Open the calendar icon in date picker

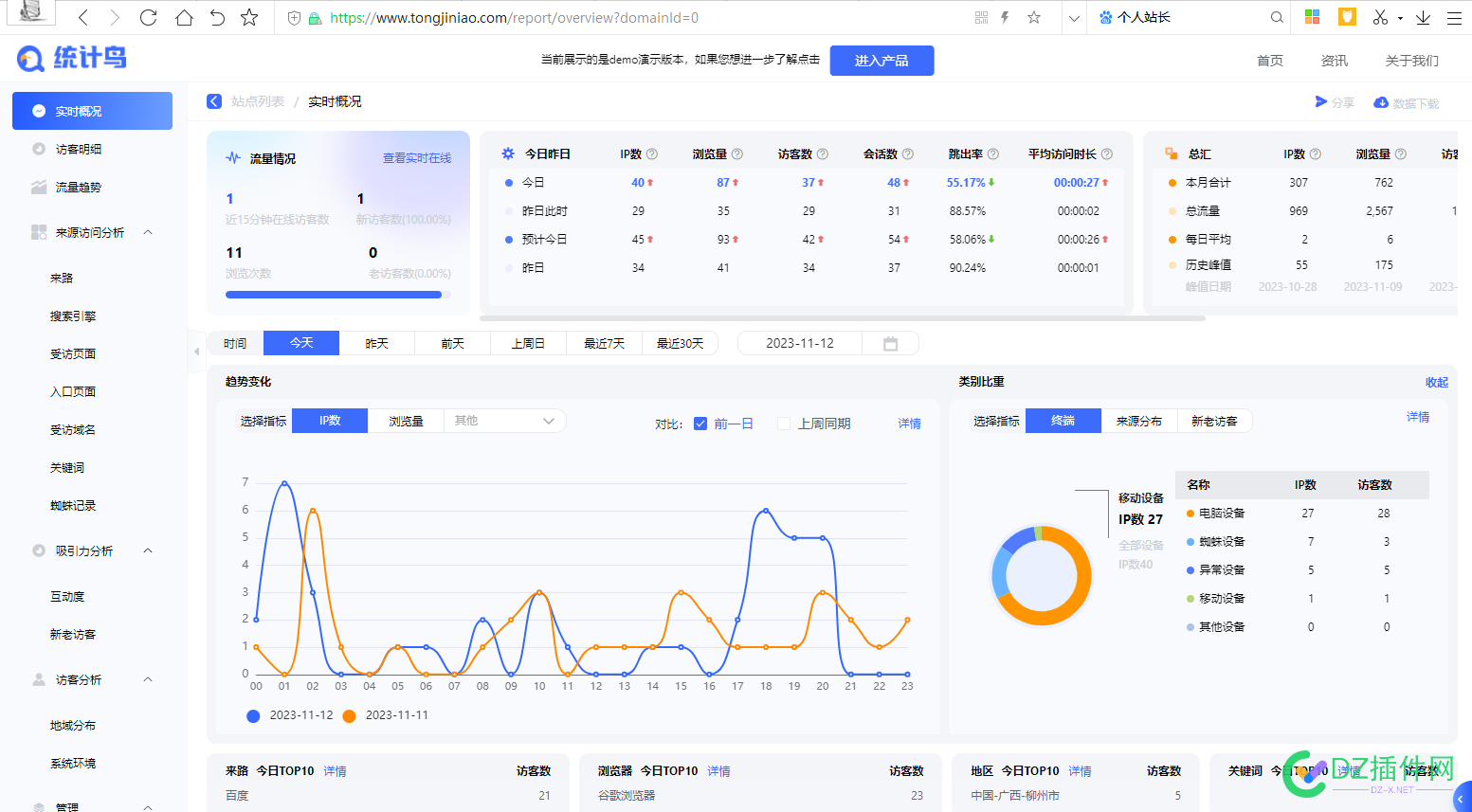(x=890, y=343)
